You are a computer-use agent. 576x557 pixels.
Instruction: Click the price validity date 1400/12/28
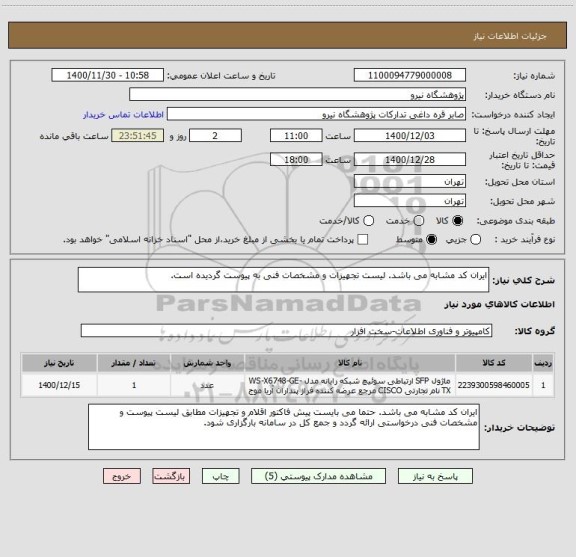point(410,159)
